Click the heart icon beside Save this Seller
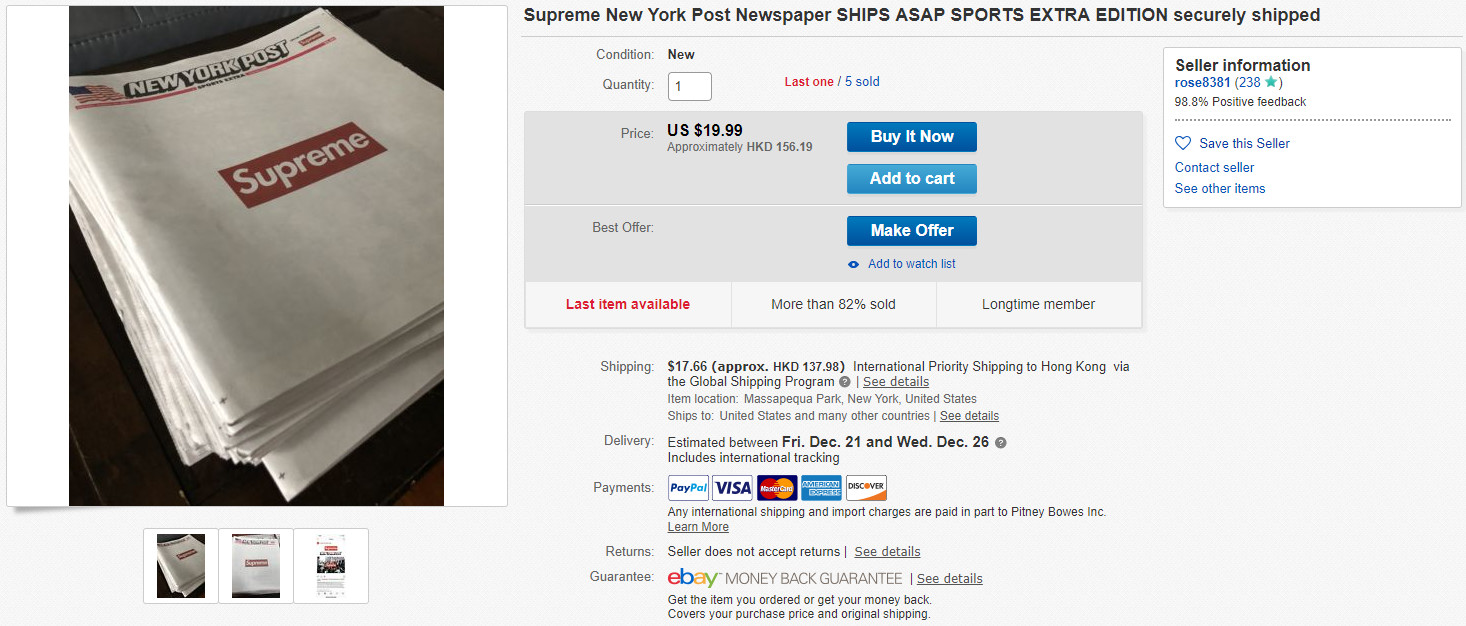This screenshot has height=626, width=1466. tap(1183, 143)
